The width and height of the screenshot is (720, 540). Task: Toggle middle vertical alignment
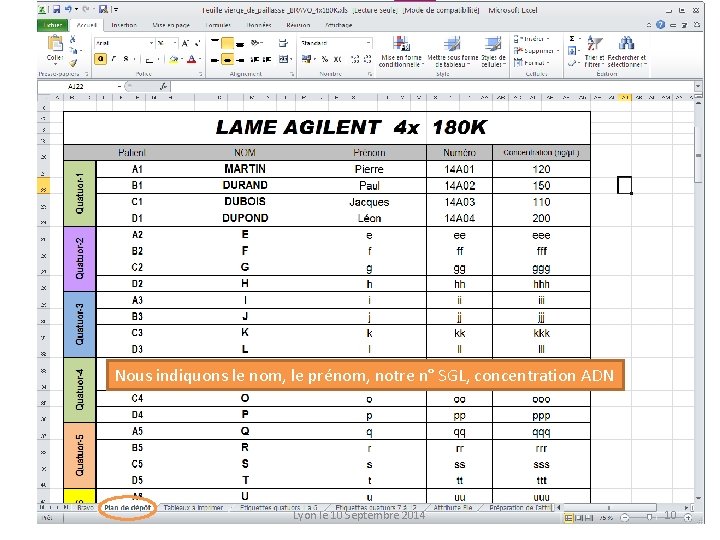coord(227,43)
